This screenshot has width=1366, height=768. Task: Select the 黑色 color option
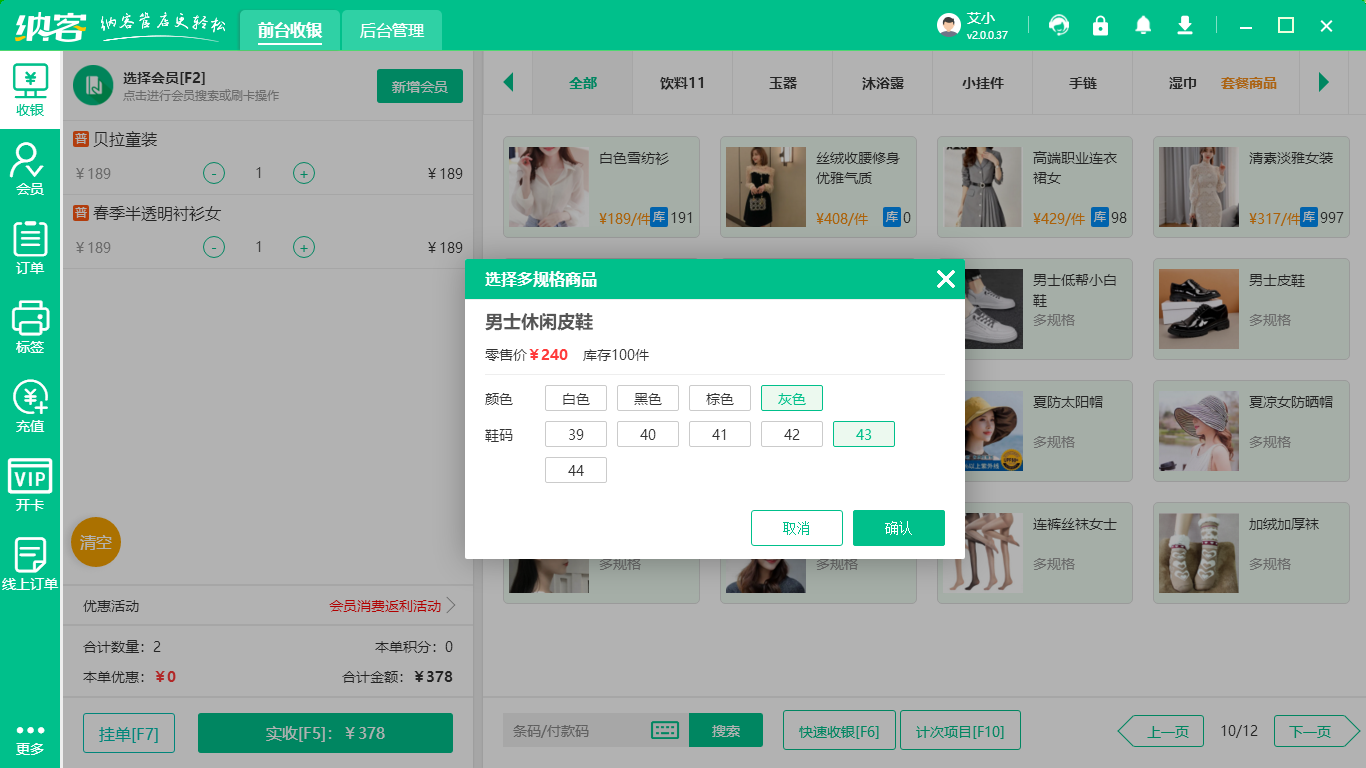[648, 399]
